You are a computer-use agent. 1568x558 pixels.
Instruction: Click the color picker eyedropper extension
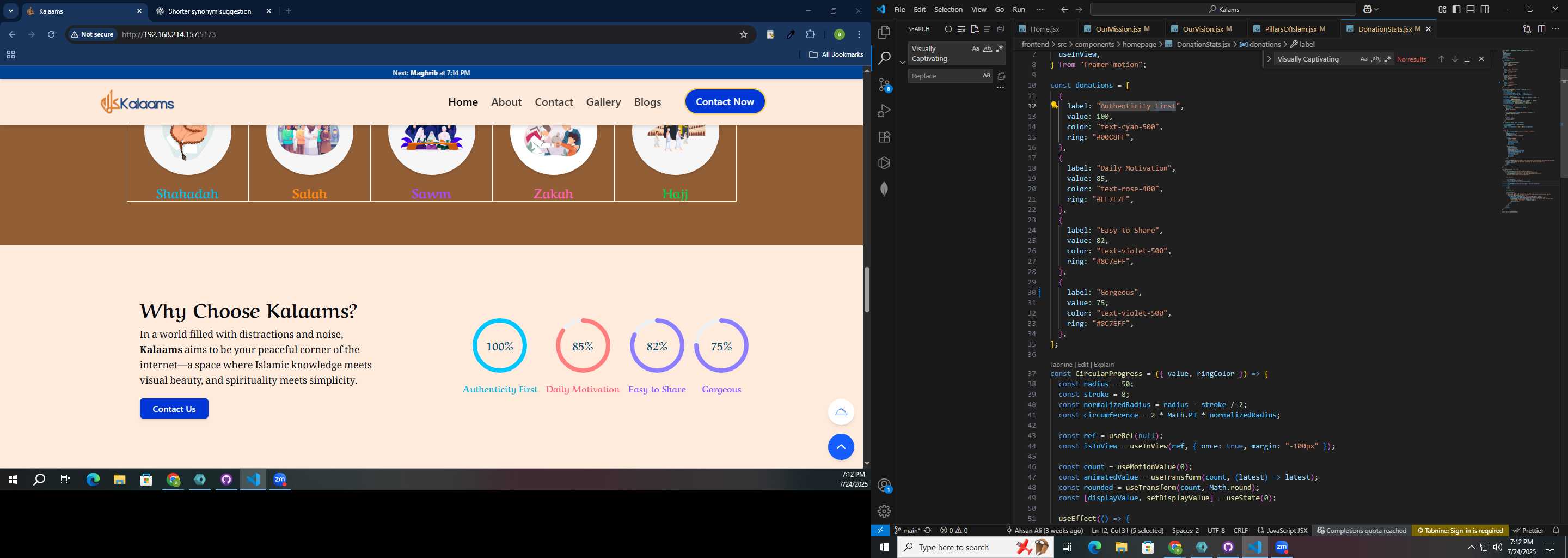pos(791,35)
